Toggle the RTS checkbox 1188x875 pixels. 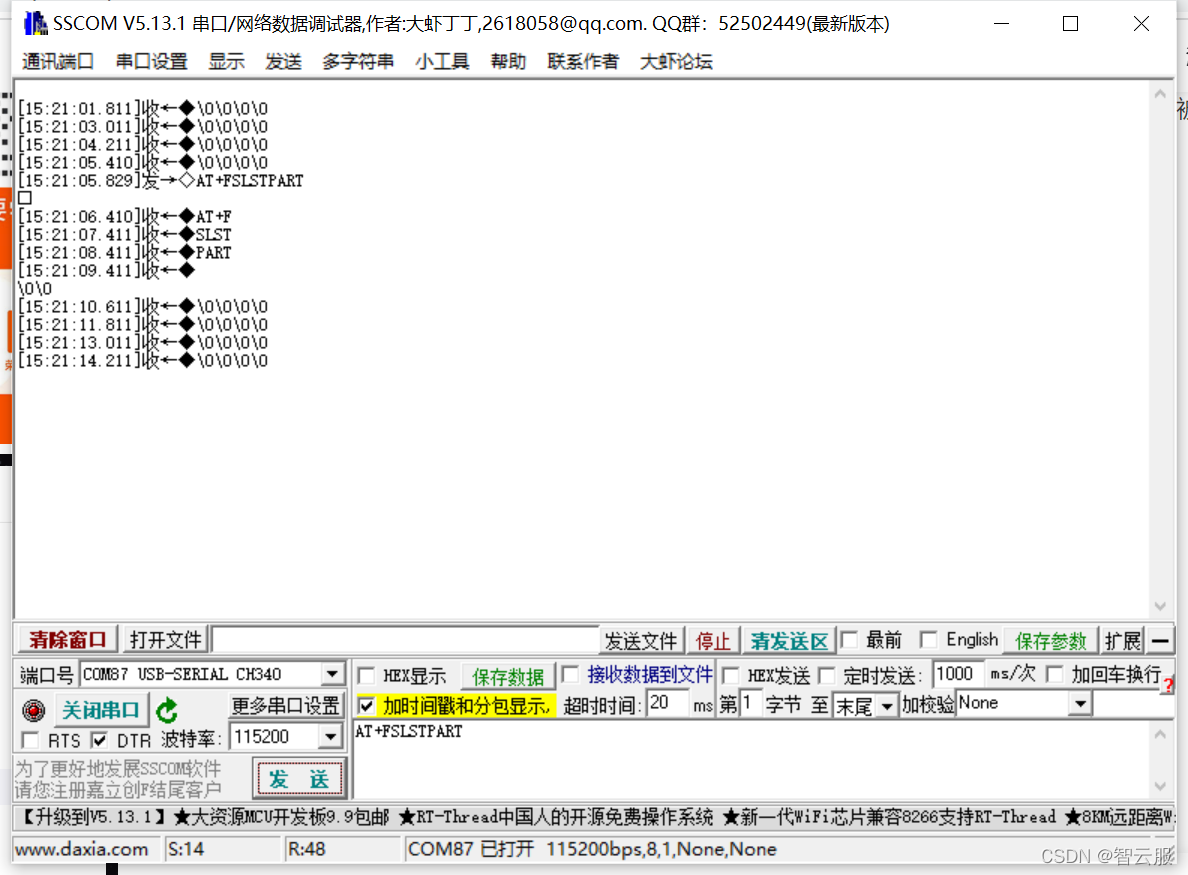click(x=30, y=739)
